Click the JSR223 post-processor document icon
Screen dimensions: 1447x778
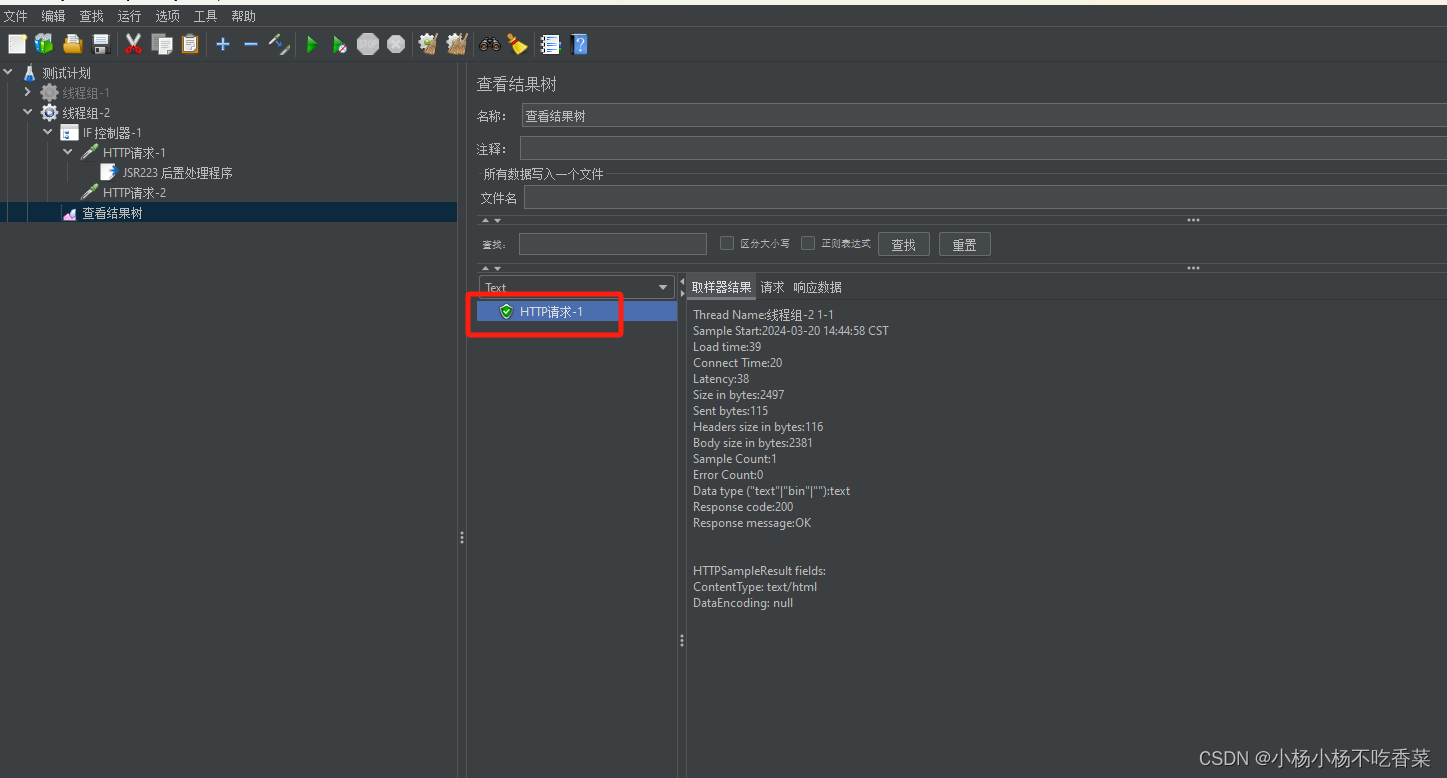click(x=108, y=172)
